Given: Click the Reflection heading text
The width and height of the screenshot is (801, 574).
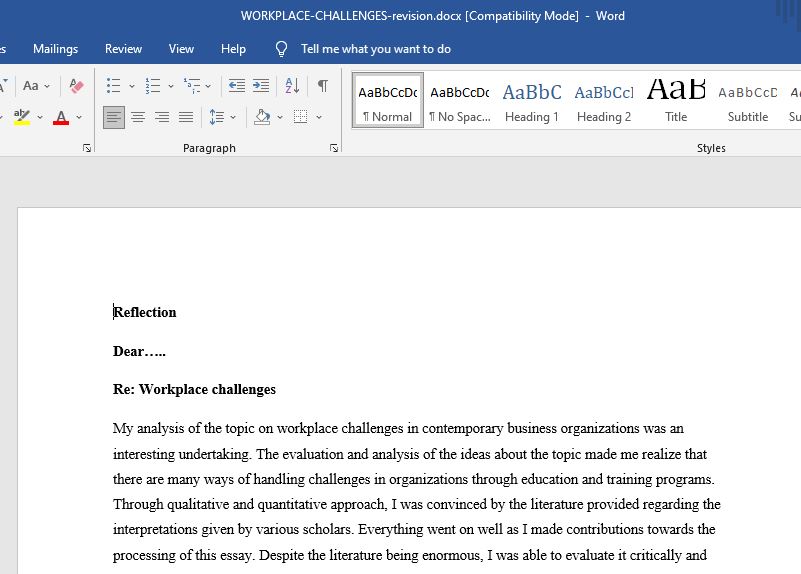Looking at the screenshot, I should pos(145,312).
